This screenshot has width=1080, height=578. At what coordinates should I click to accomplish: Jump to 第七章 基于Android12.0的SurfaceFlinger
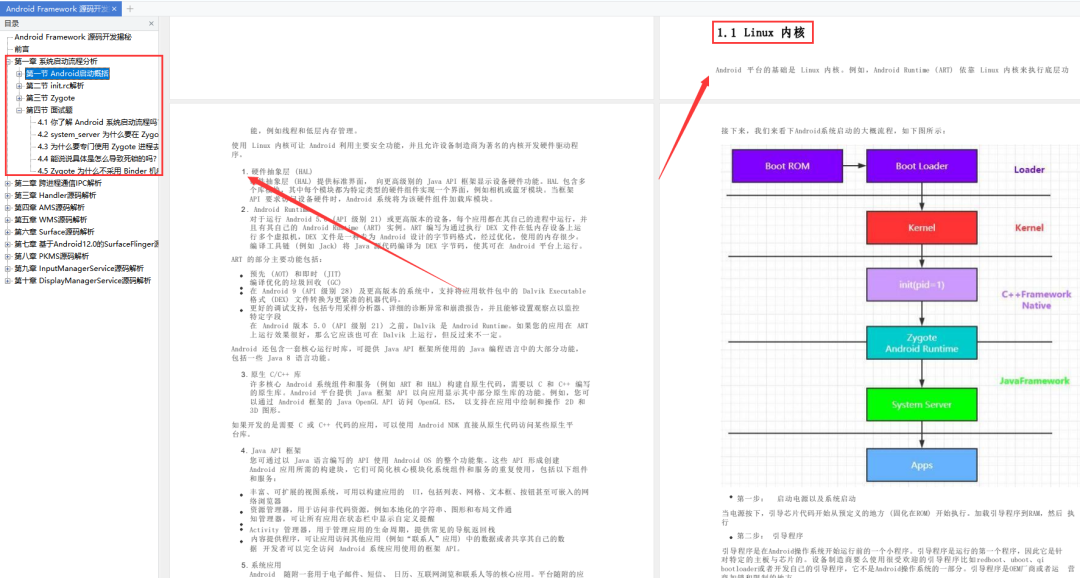(x=86, y=244)
